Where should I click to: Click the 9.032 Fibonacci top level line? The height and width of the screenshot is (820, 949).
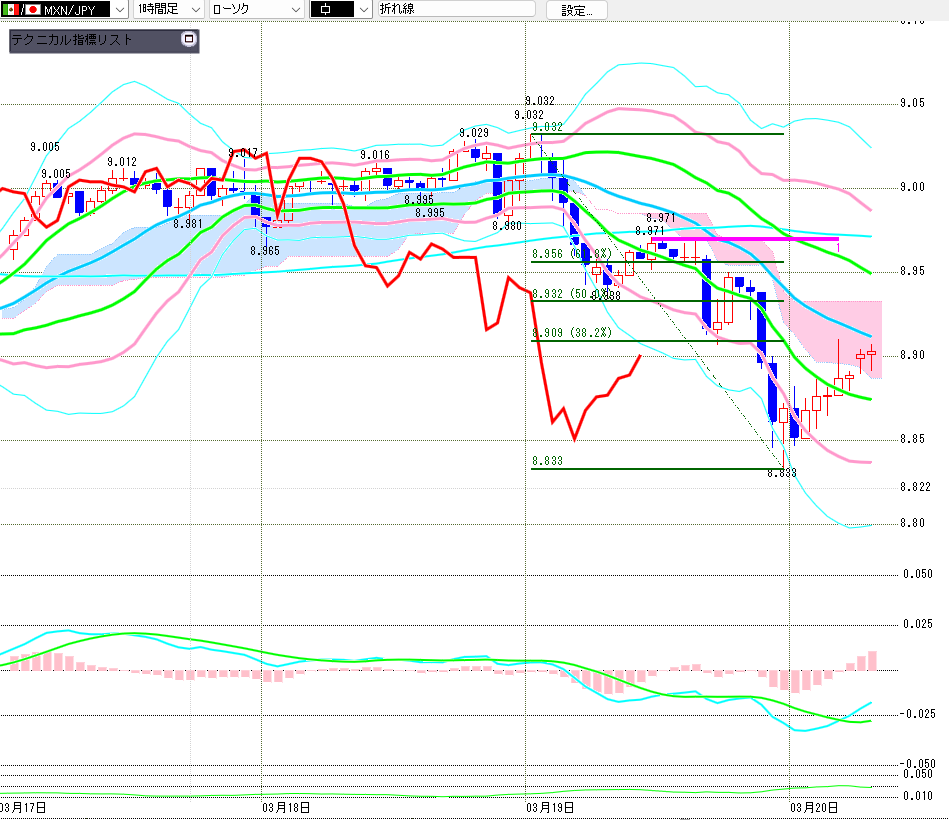tap(680, 133)
